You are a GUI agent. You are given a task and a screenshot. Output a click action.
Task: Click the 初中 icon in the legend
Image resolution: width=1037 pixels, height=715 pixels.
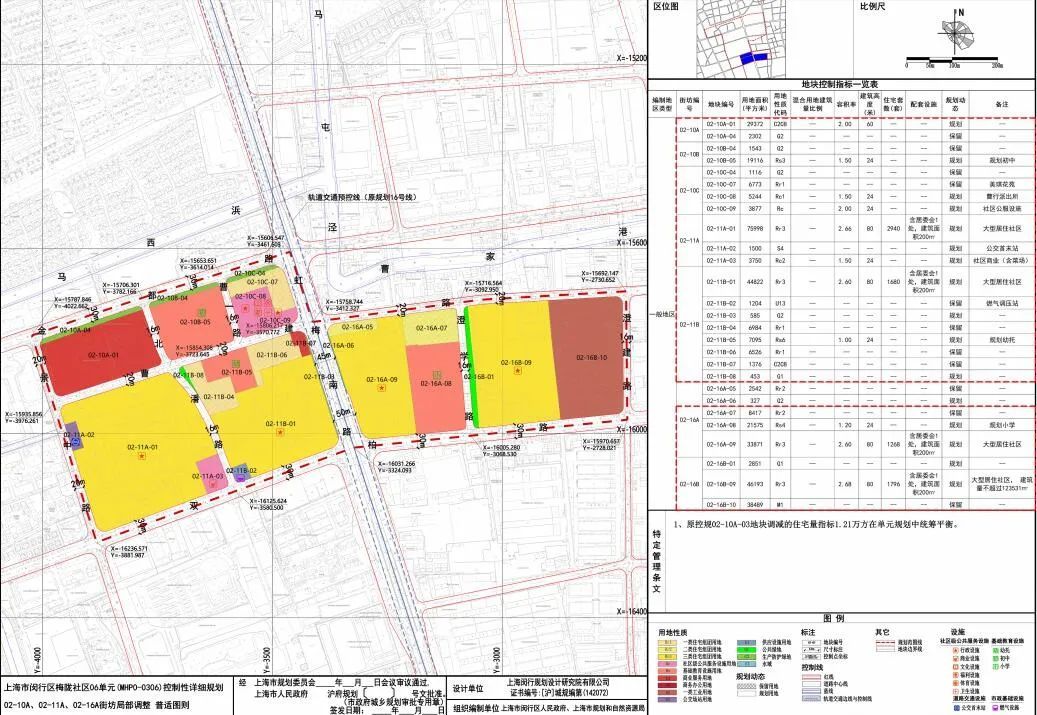coord(995,659)
